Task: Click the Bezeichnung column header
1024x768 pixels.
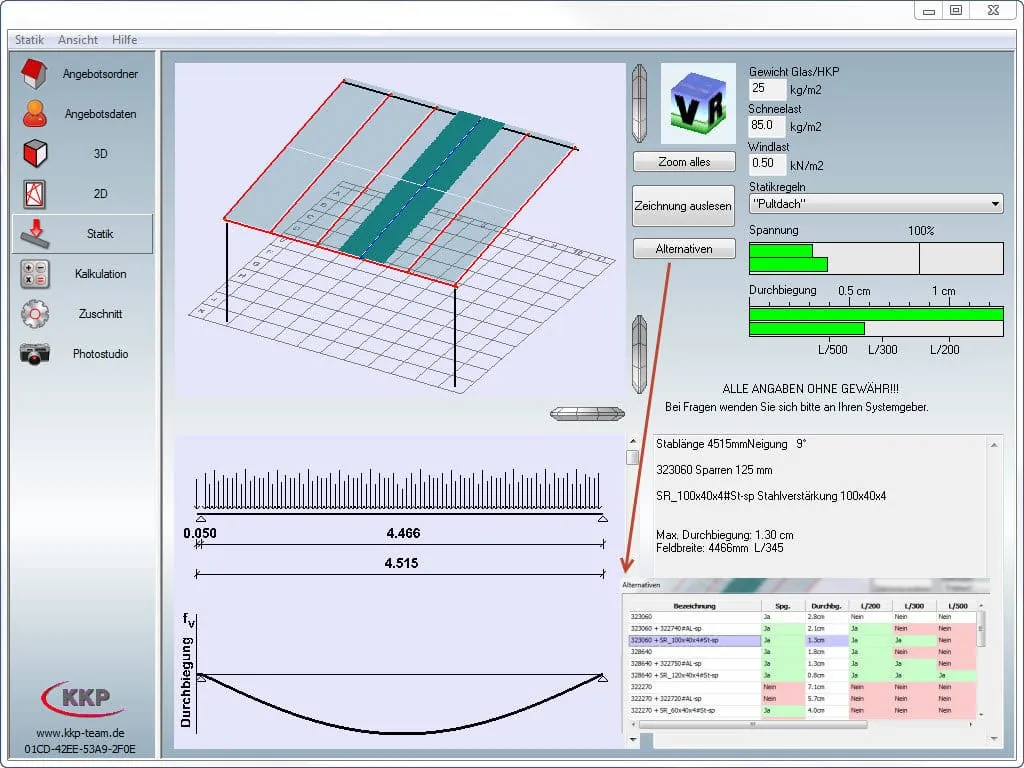Action: (694, 606)
